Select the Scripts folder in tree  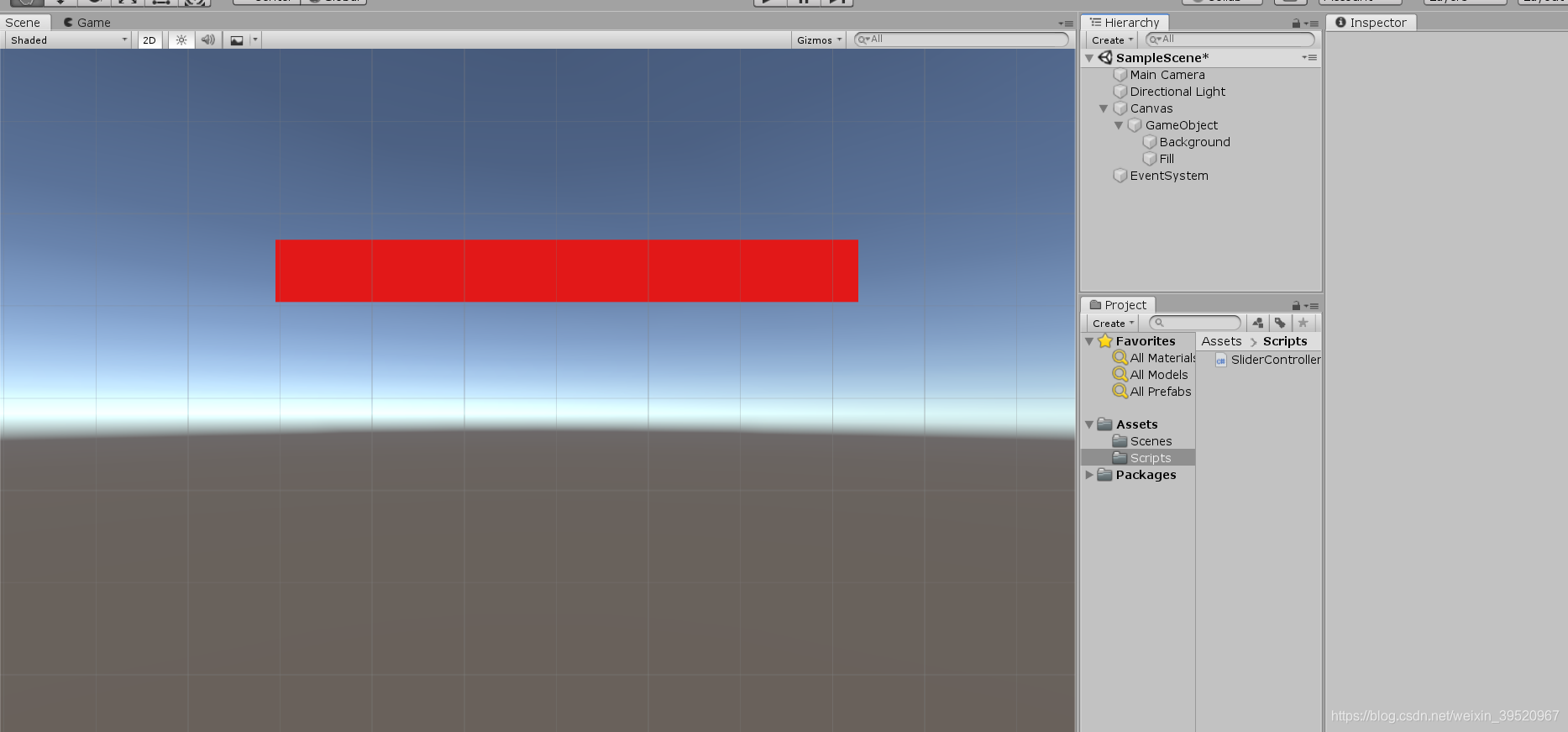tap(1138, 458)
